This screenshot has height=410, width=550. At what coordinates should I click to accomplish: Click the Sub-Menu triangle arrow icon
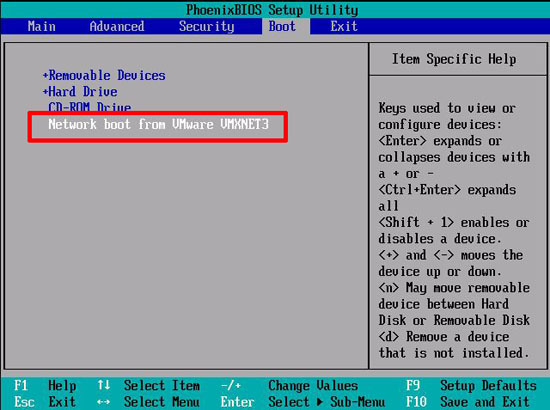point(320,402)
